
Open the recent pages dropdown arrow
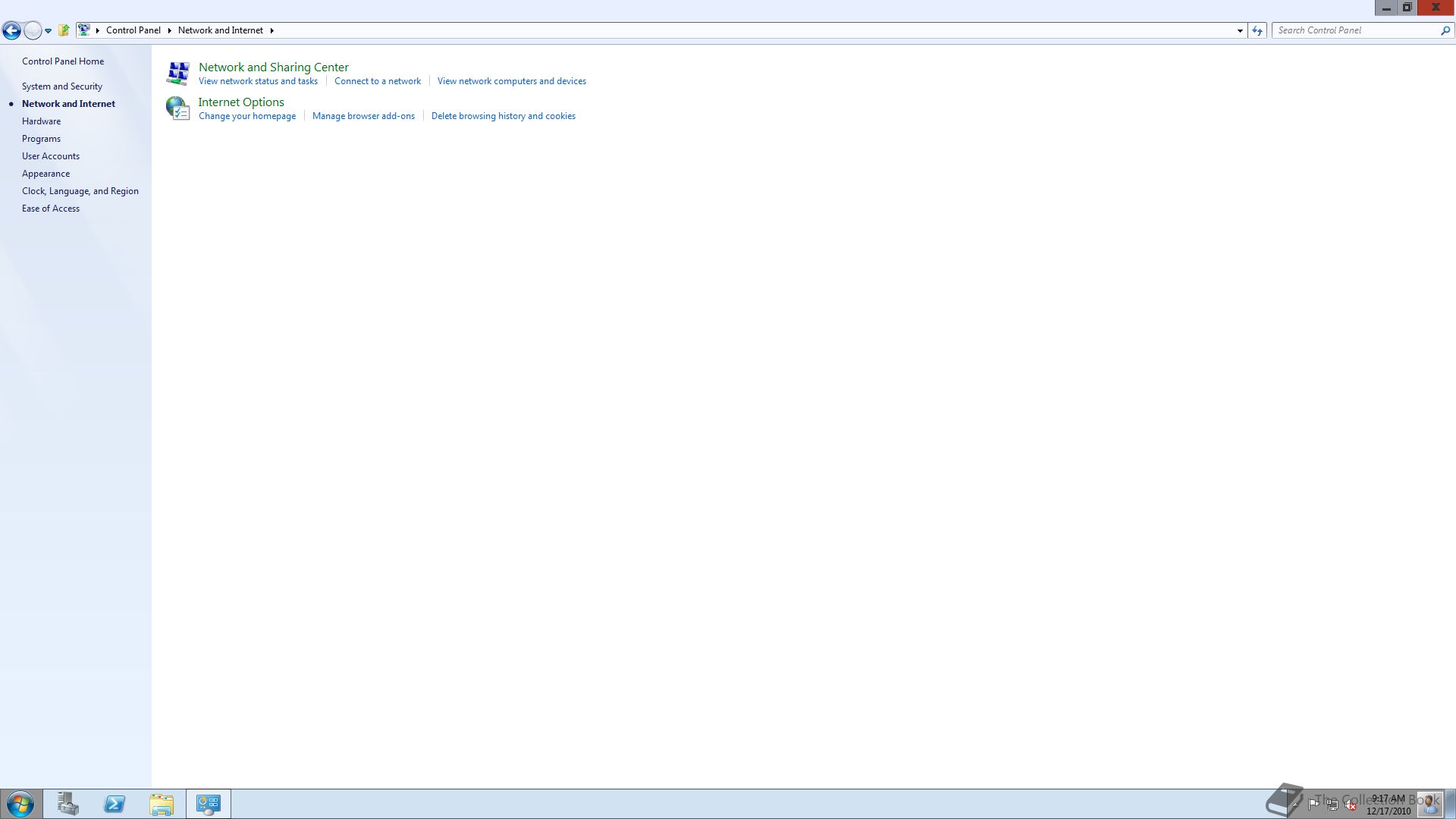click(48, 31)
